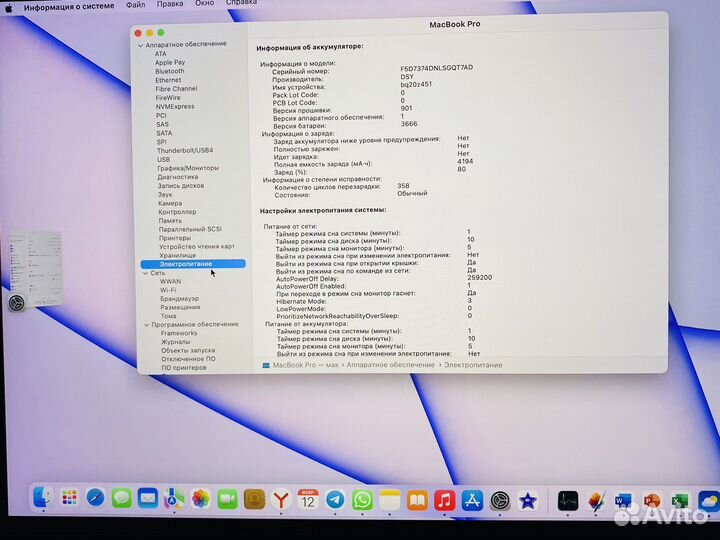This screenshot has height=540, width=720.
Task: Select Хранилище in the sidebar
Action: [x=178, y=255]
